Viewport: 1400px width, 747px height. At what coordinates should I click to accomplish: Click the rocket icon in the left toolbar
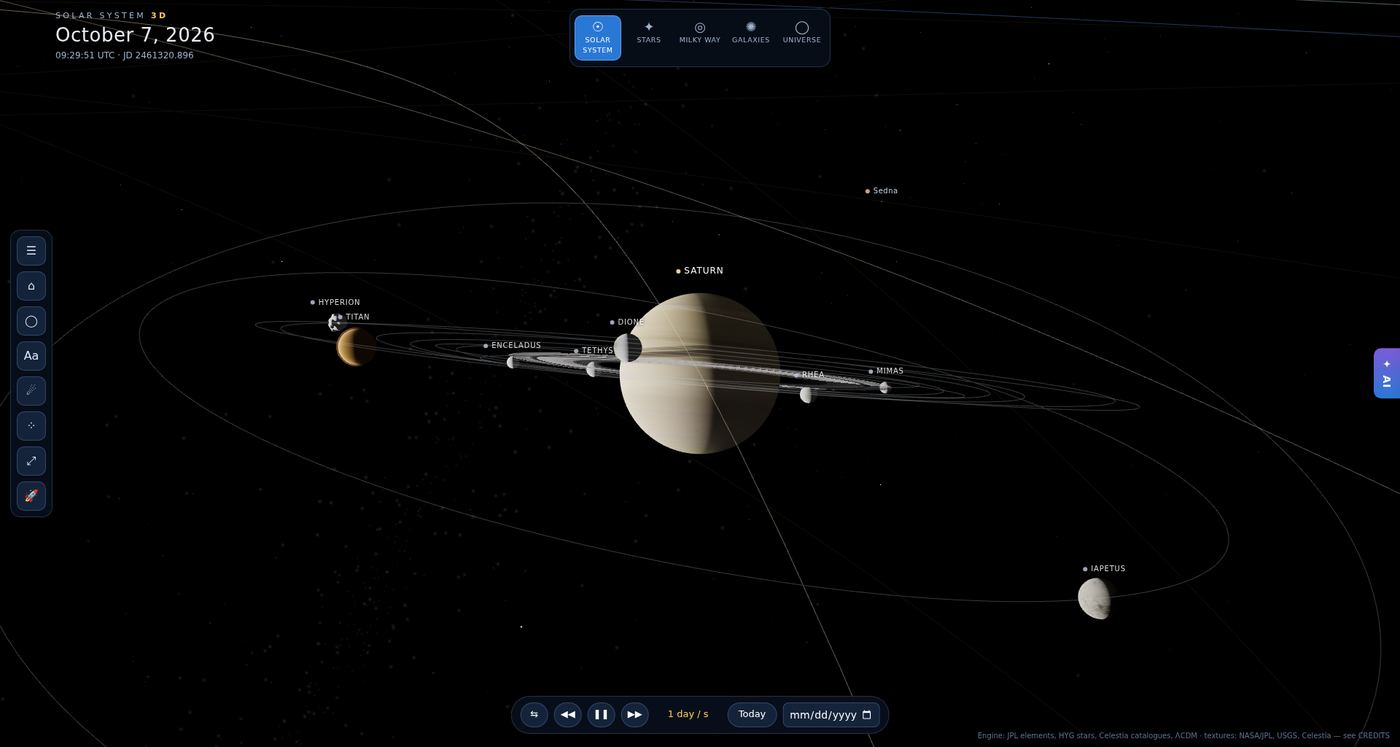point(31,496)
